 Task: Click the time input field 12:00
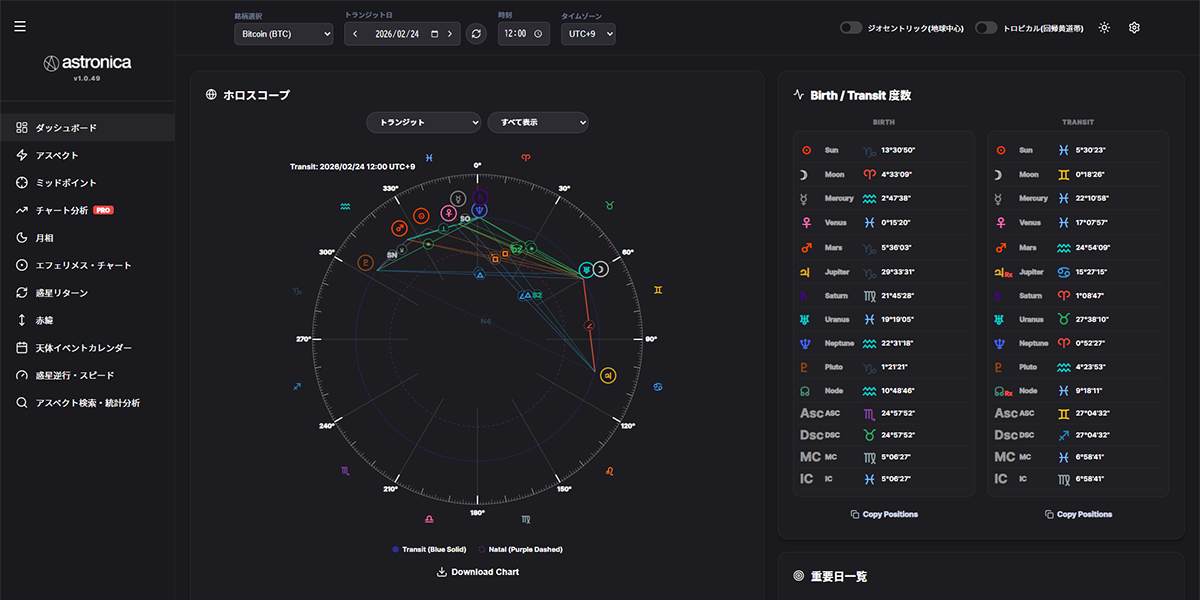[x=523, y=34]
